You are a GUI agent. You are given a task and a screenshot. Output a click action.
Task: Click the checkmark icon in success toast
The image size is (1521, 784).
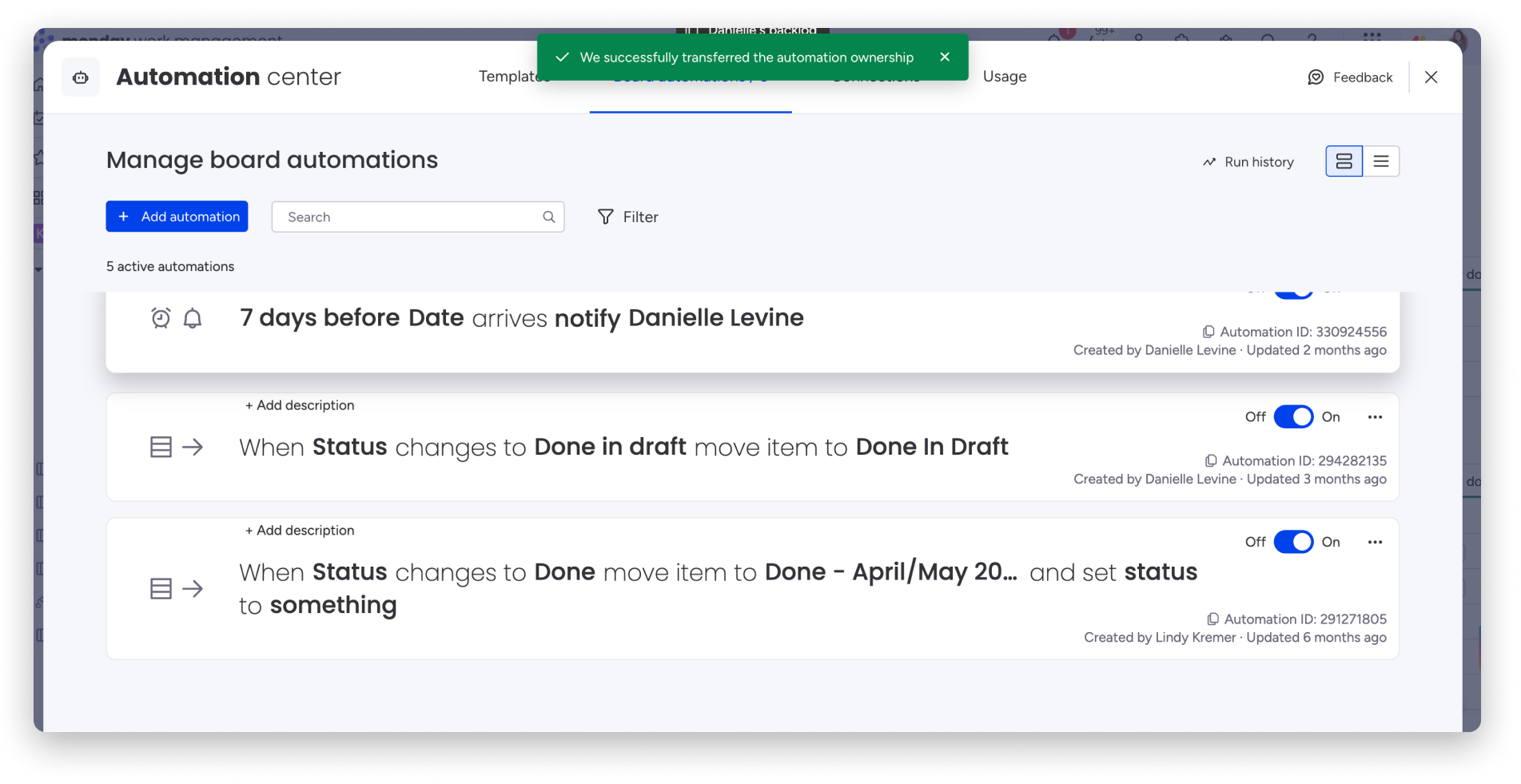coord(562,57)
